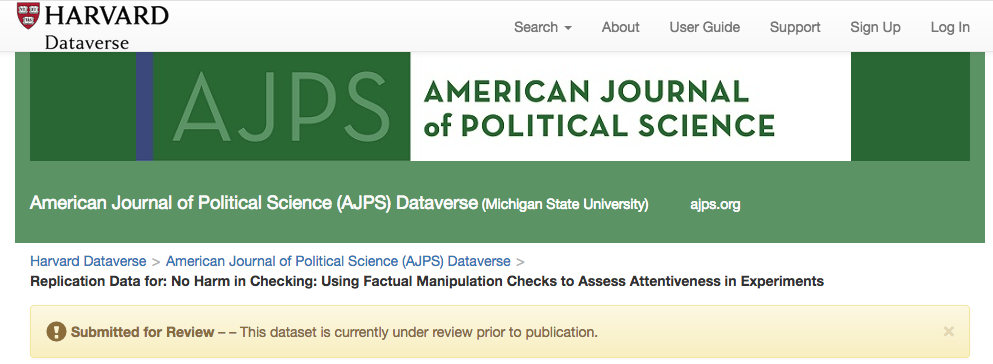Click the AJPS journal banner image
The image size is (993, 364).
tap(500, 106)
